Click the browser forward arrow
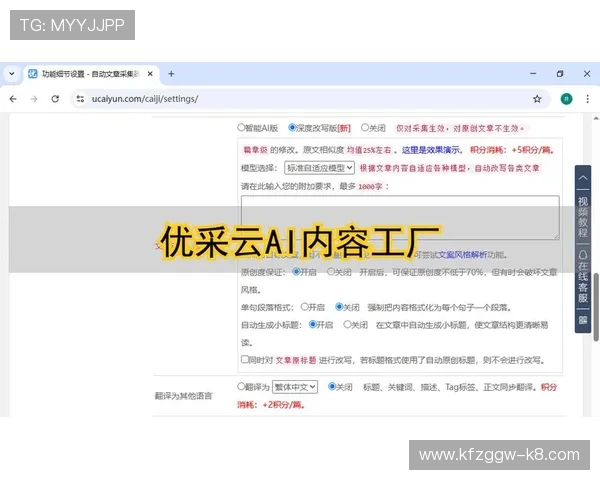The width and height of the screenshot is (600, 480). click(x=34, y=99)
